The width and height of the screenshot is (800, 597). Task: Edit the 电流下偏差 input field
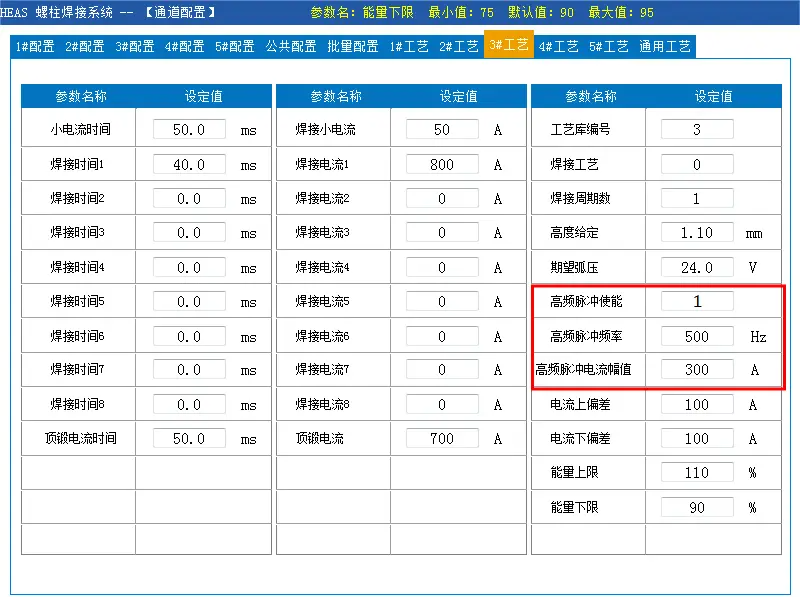(x=697, y=438)
